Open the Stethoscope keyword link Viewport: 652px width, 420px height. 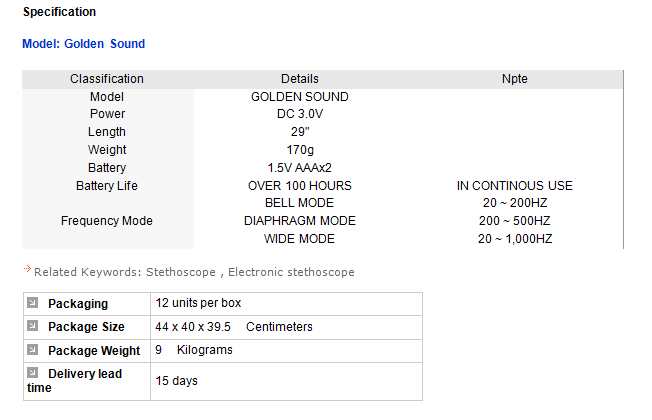(x=181, y=272)
